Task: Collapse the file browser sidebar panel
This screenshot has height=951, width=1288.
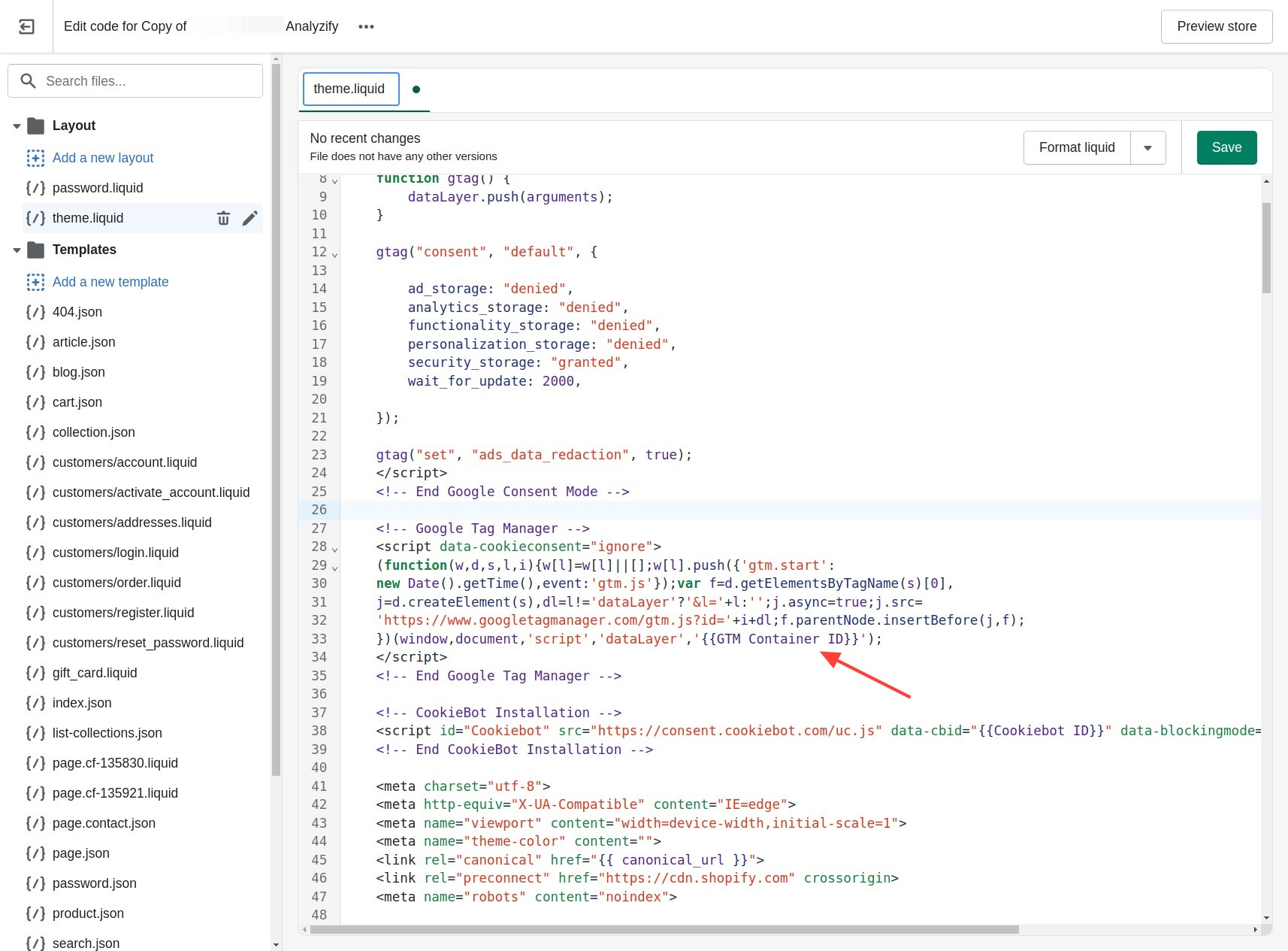Action: 26,26
